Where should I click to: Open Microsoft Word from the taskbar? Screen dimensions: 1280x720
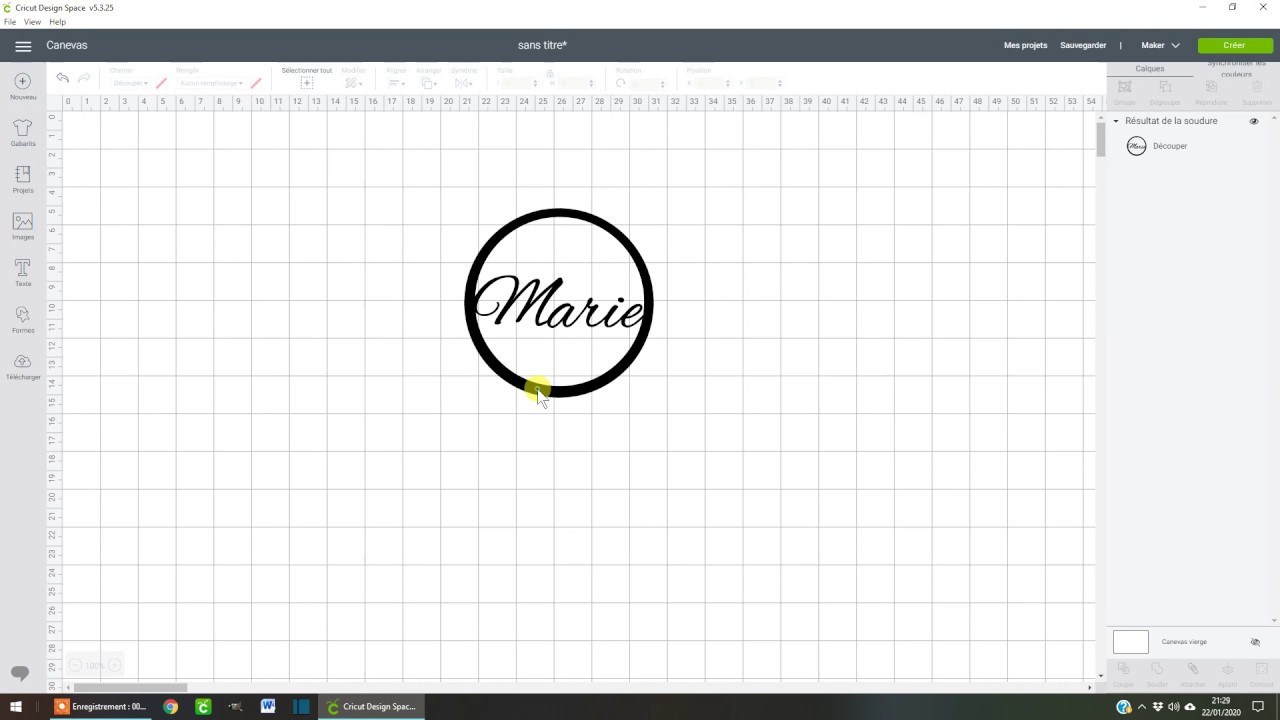268,706
